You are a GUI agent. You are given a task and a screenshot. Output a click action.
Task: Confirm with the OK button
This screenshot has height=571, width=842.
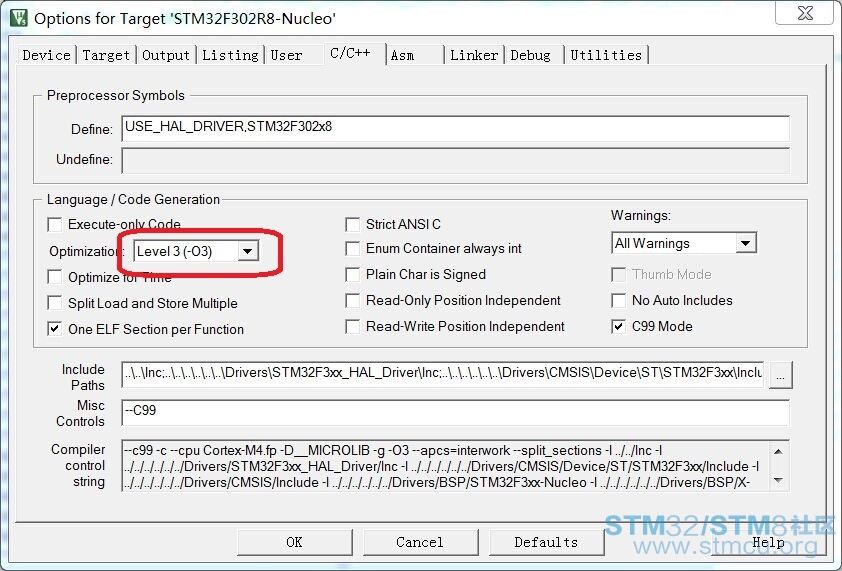pos(294,542)
